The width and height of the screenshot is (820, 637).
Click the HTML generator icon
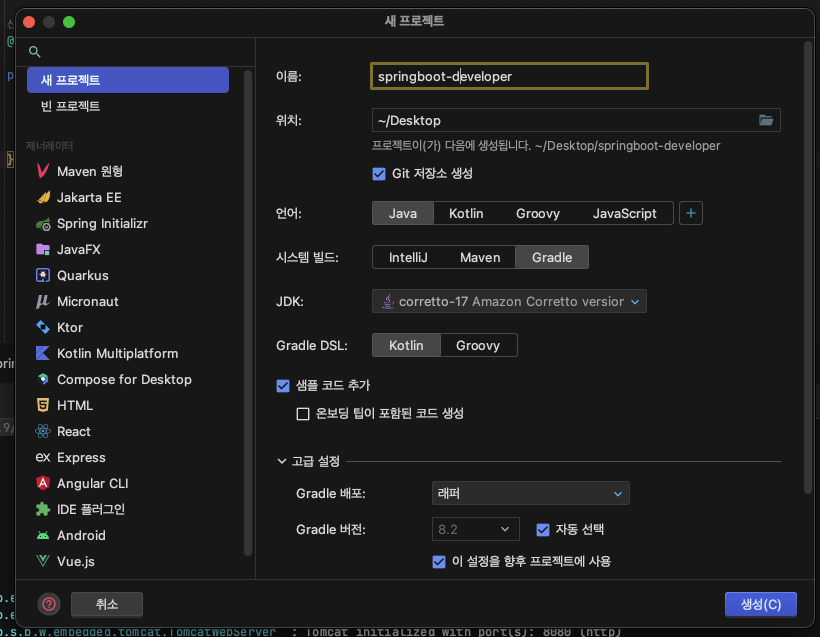(x=43, y=405)
